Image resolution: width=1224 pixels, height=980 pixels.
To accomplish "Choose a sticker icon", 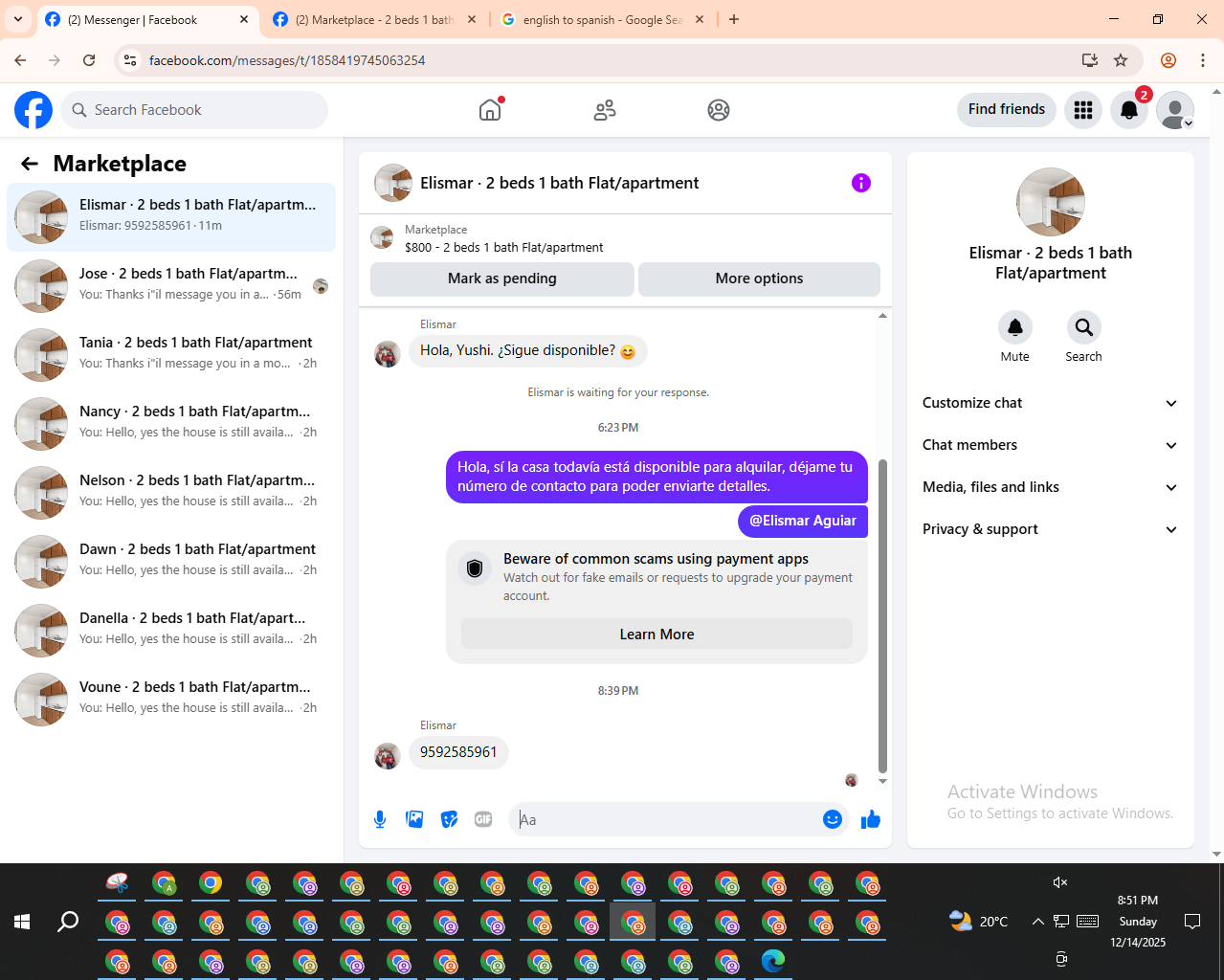I will point(449,819).
